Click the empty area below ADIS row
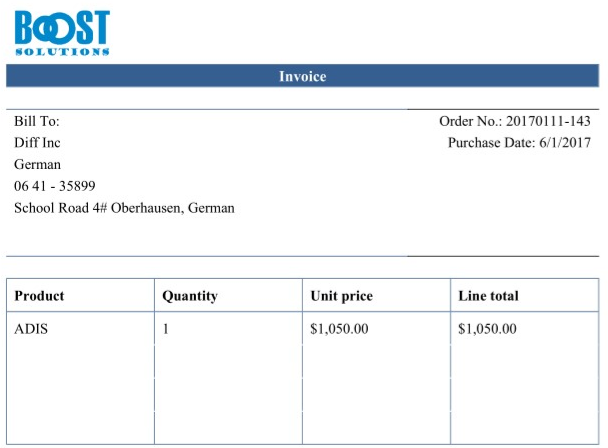The height and width of the screenshot is (448, 608). click(x=80, y=392)
